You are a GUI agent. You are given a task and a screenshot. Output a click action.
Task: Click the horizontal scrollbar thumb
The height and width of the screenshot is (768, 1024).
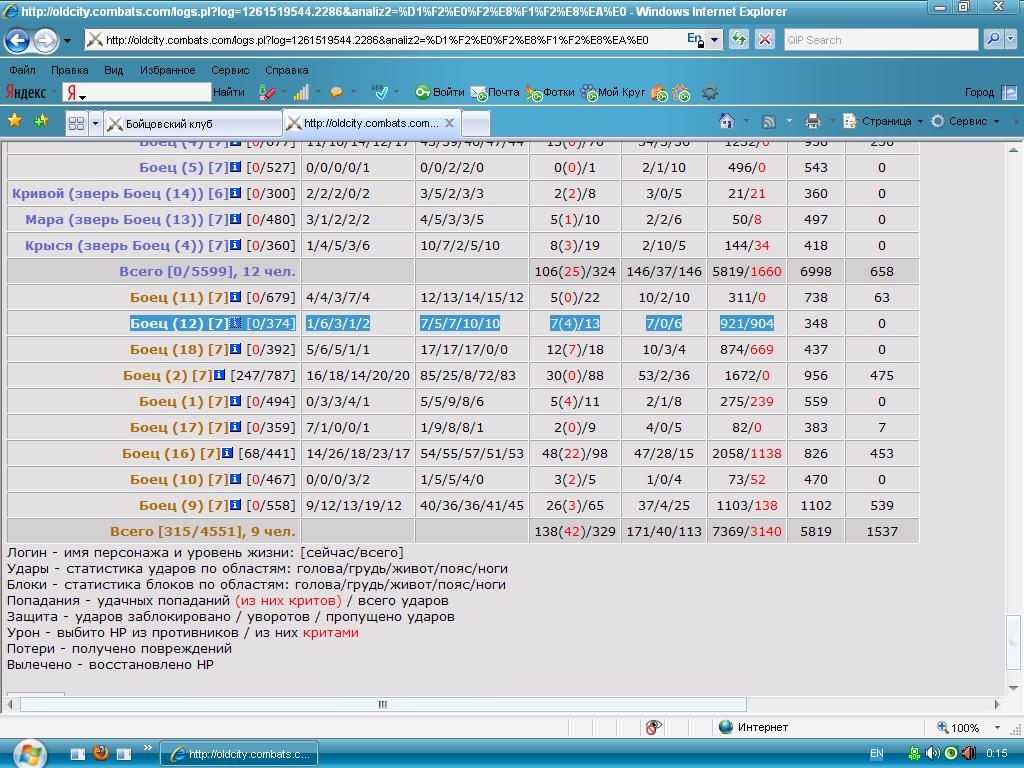[x=383, y=705]
